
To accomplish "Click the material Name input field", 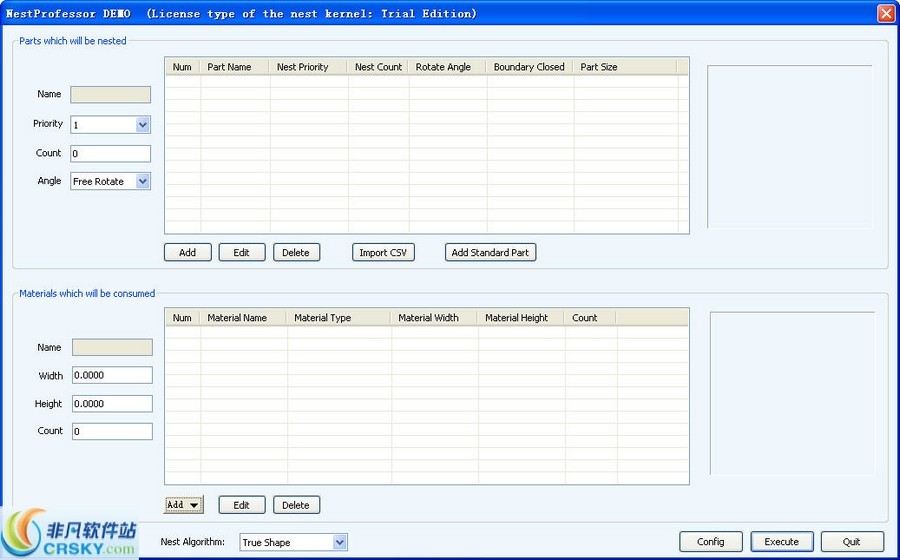I will point(112,347).
